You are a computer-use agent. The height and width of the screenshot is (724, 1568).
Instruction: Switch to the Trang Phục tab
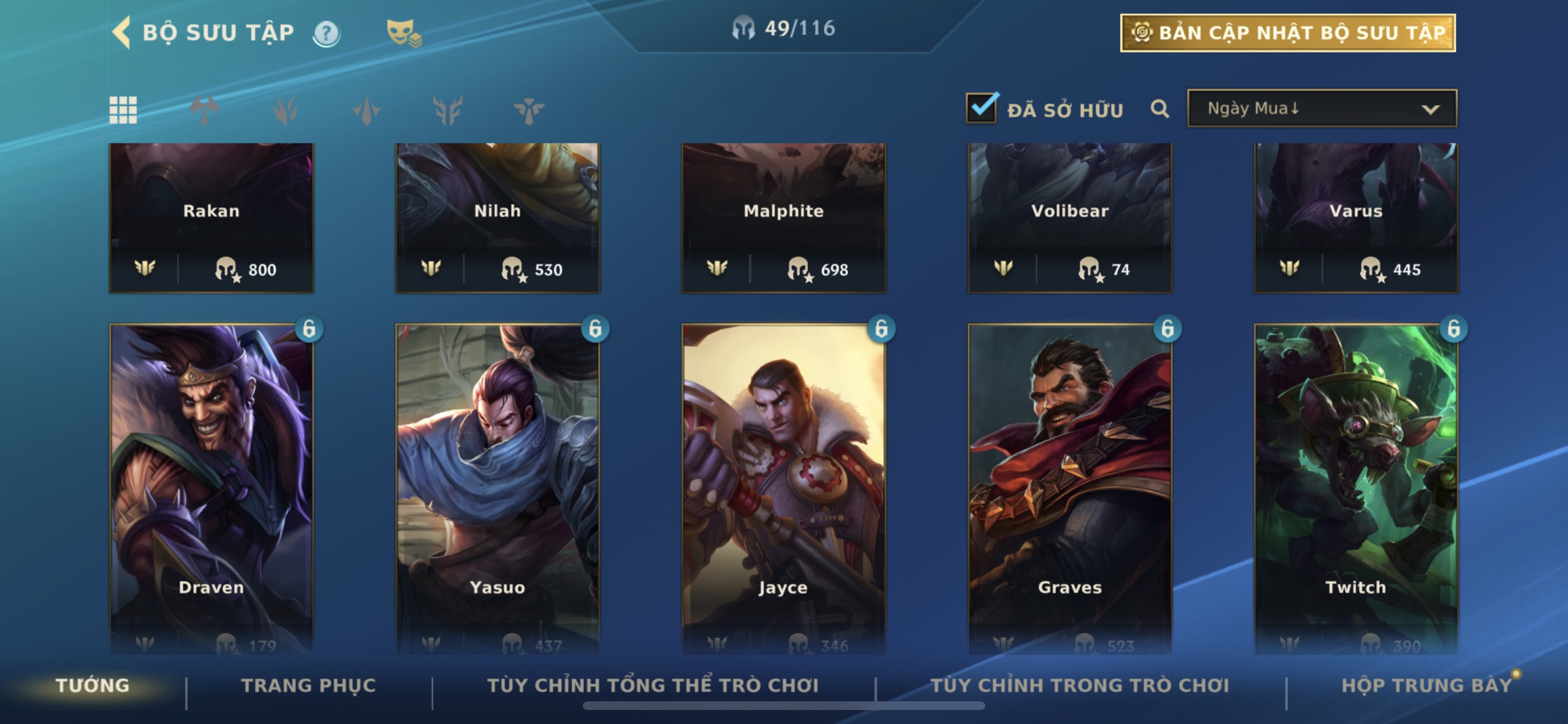309,685
